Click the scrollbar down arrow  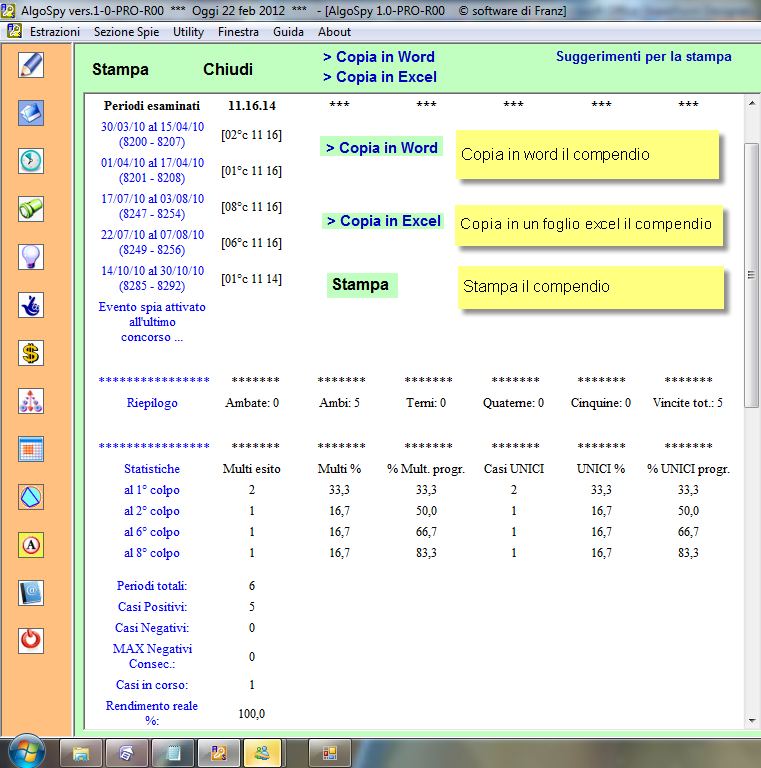[752, 720]
